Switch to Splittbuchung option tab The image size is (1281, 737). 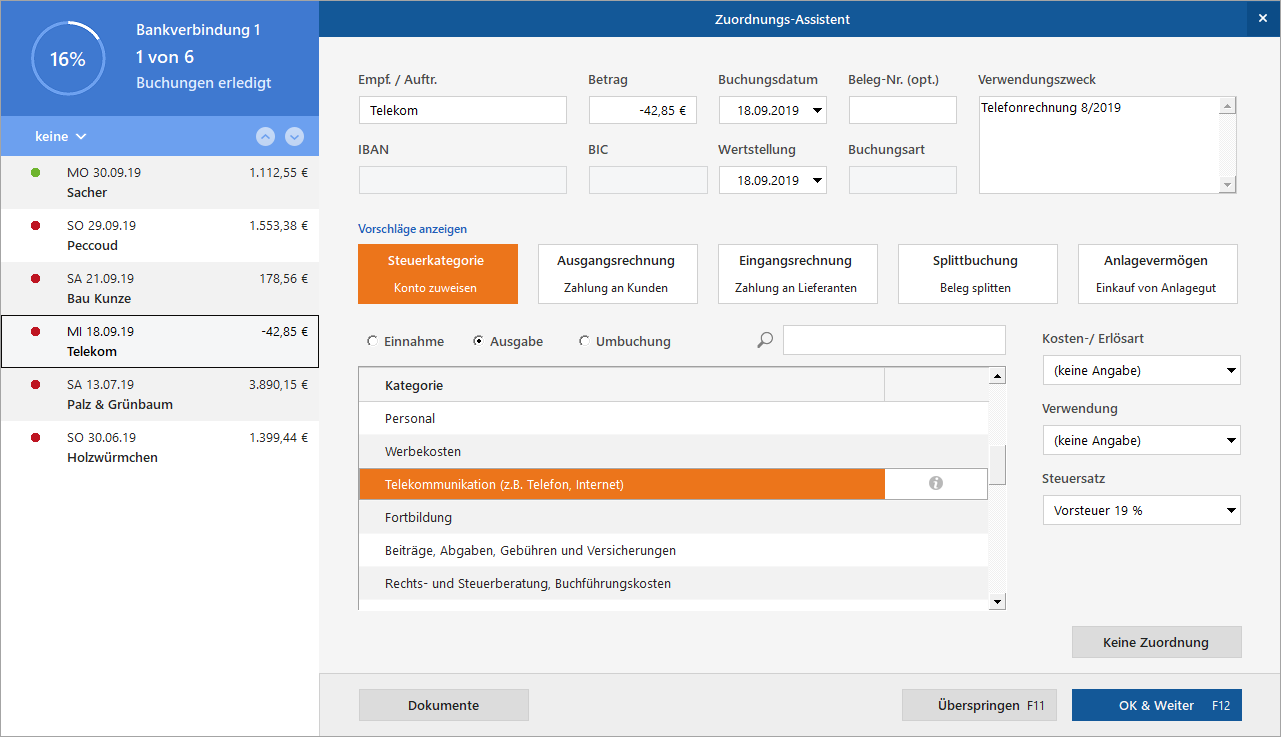pyautogui.click(x=977, y=274)
